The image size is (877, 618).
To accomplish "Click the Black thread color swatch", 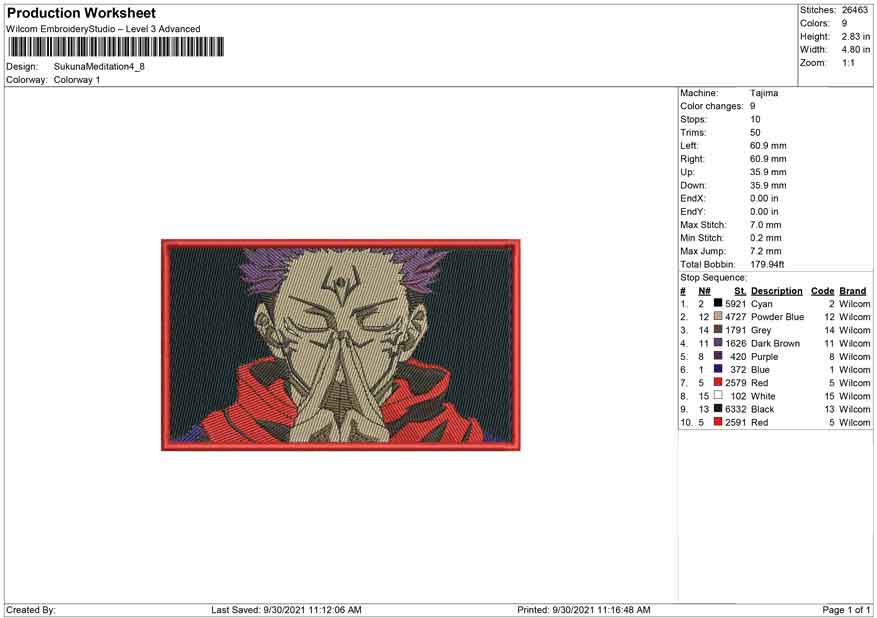I will [718, 409].
